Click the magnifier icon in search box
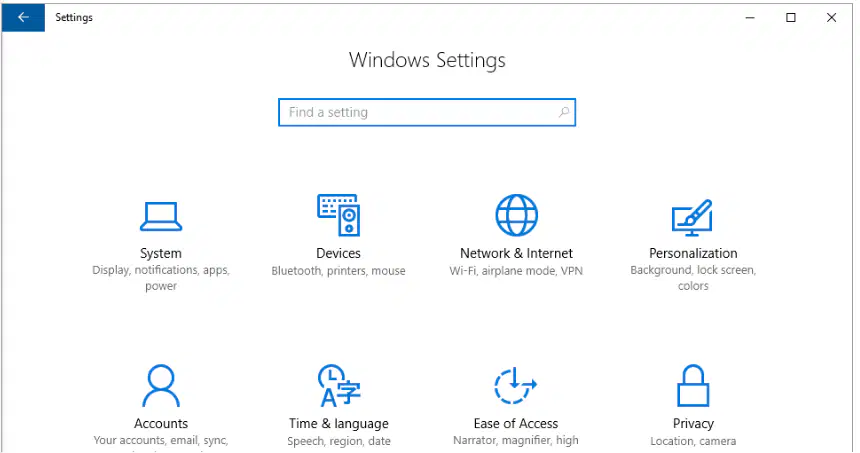This screenshot has height=453, width=860. tap(563, 112)
